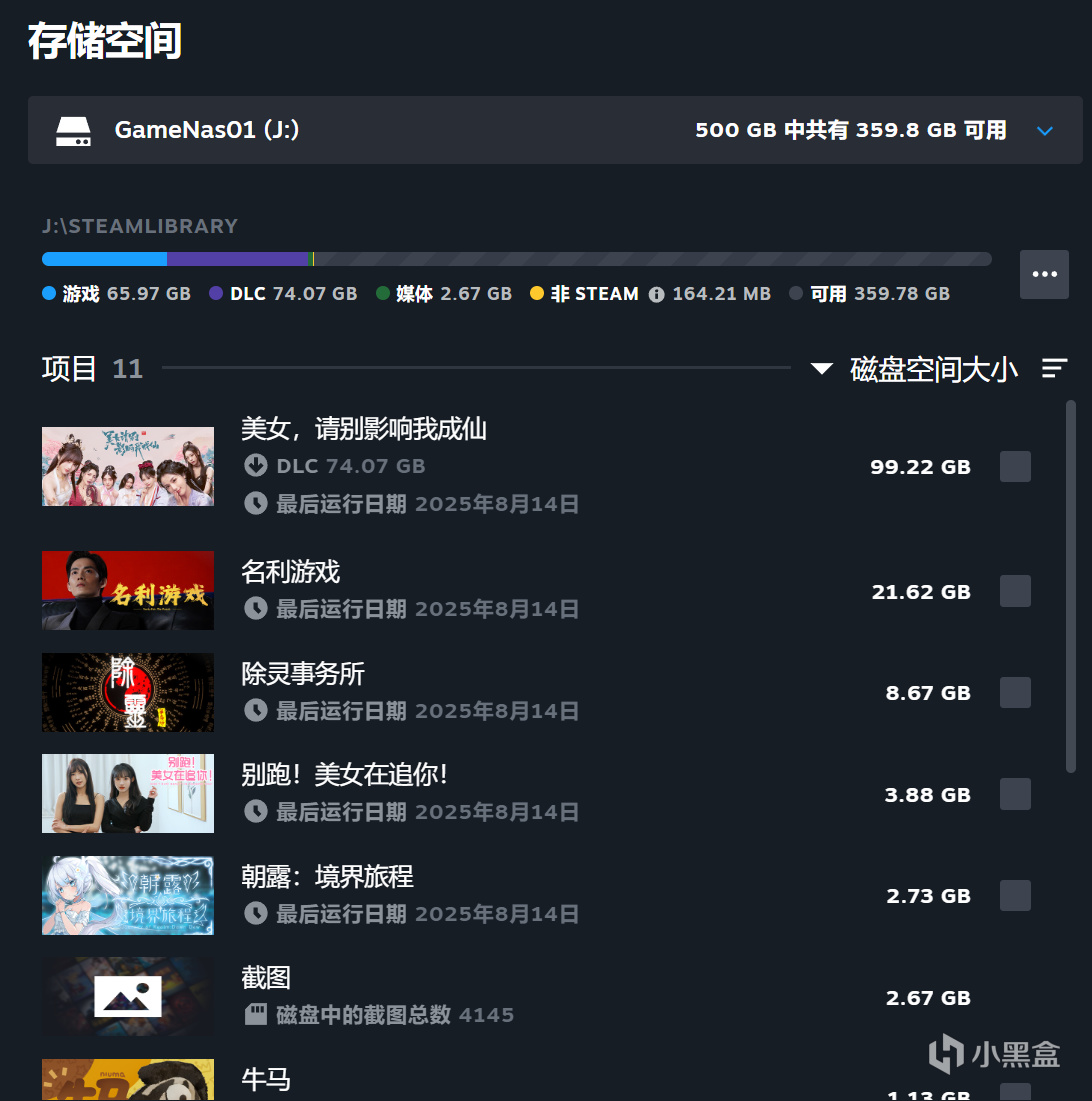Click the 美女，请别影响我成仙 thumbnail

click(128, 466)
